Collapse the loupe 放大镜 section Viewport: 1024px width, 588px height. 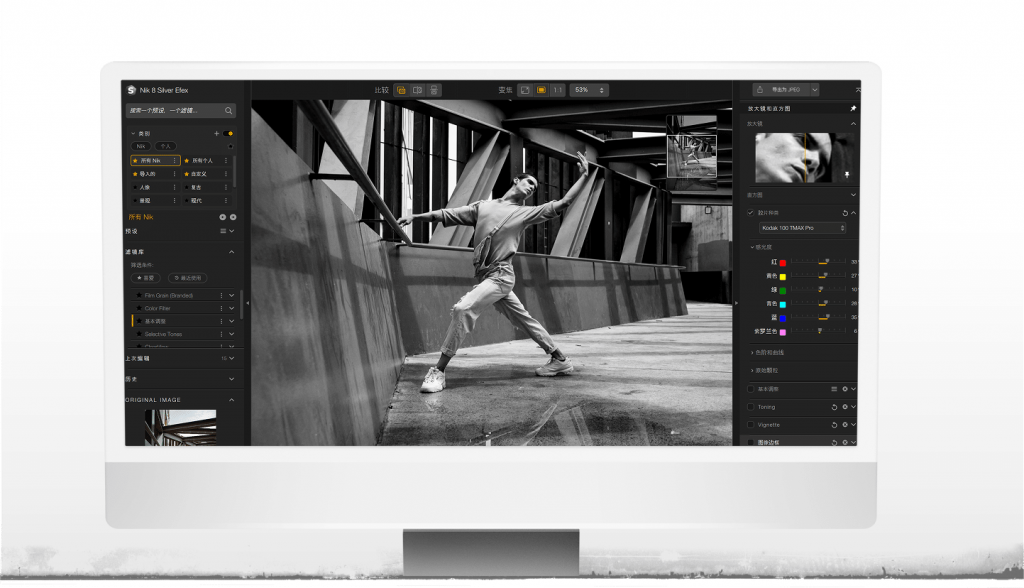[x=853, y=123]
